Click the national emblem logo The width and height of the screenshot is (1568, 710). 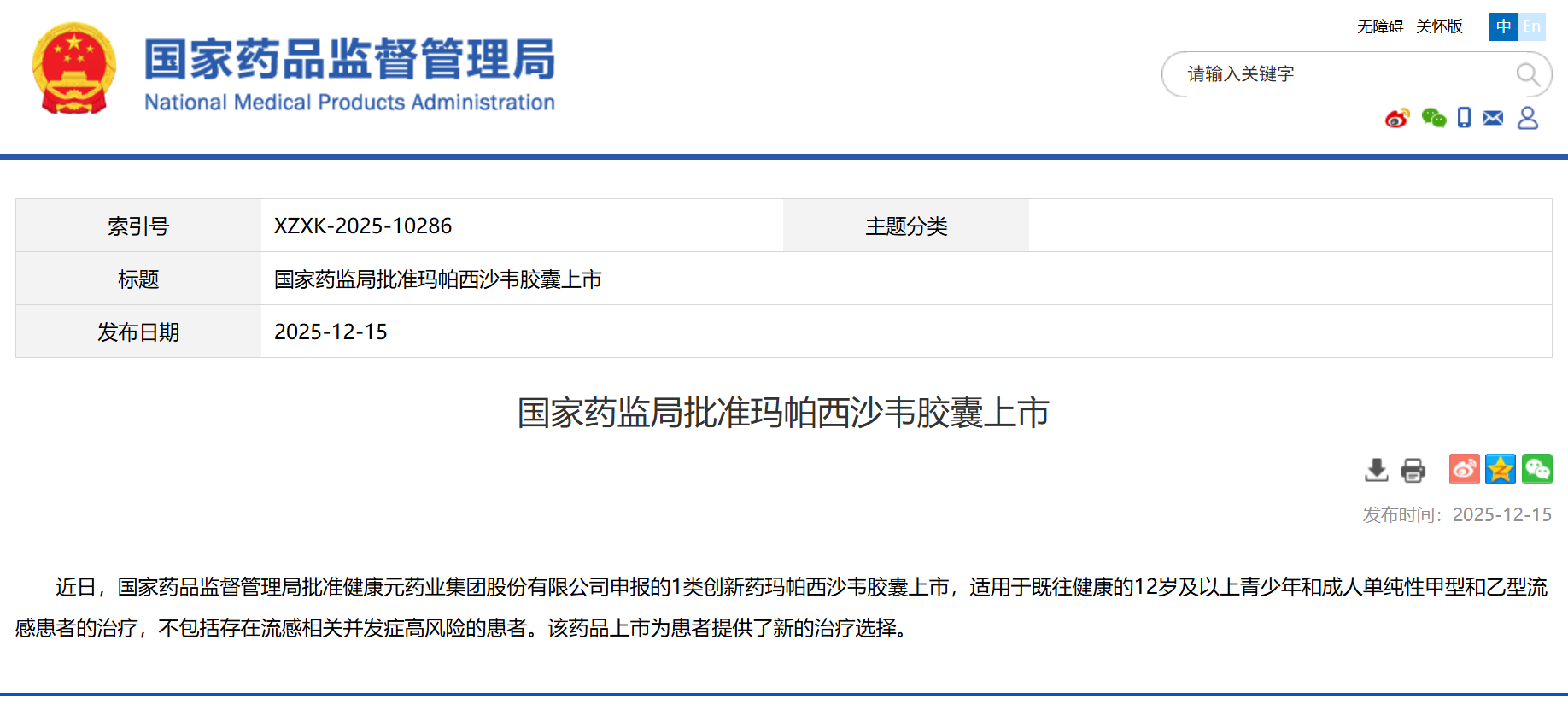pyautogui.click(x=74, y=68)
